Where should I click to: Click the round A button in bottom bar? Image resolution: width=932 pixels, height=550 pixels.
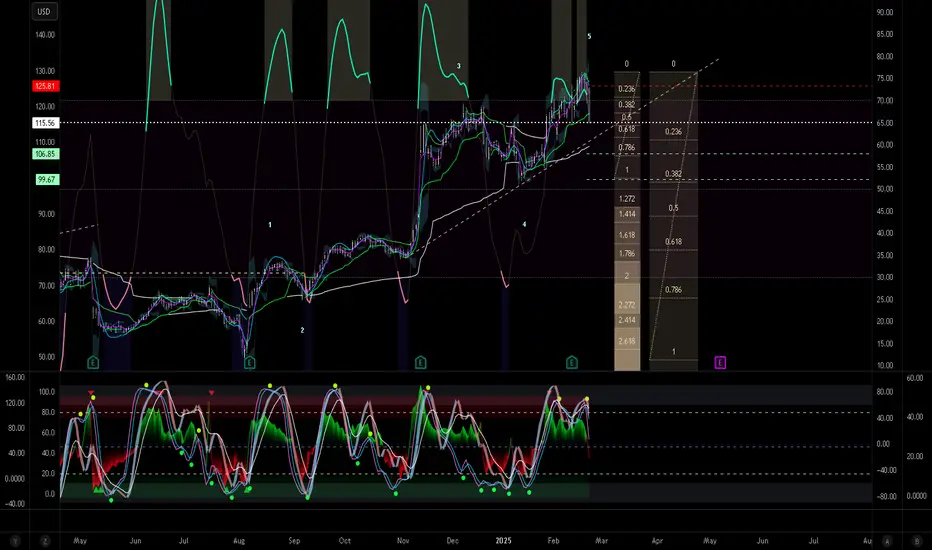887,541
